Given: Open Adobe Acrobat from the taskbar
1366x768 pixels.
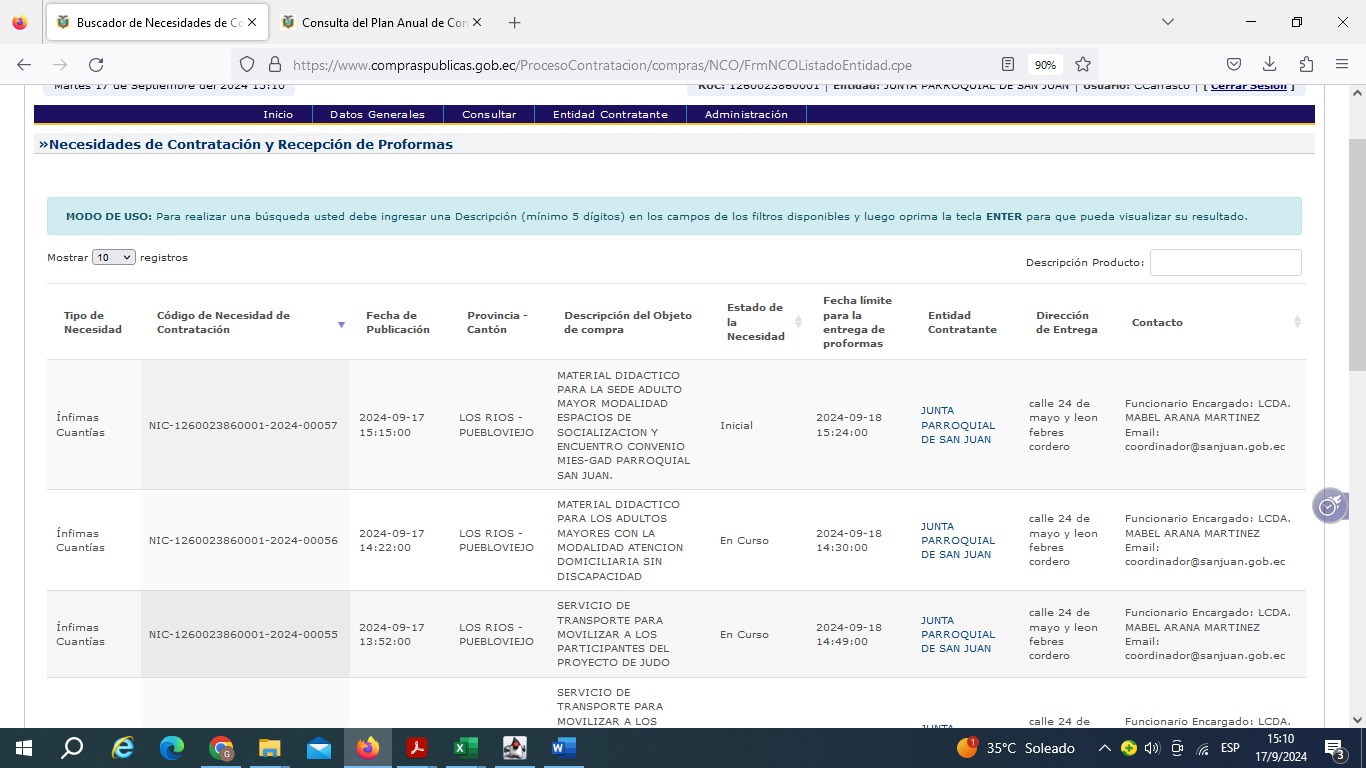Looking at the screenshot, I should [x=417, y=748].
